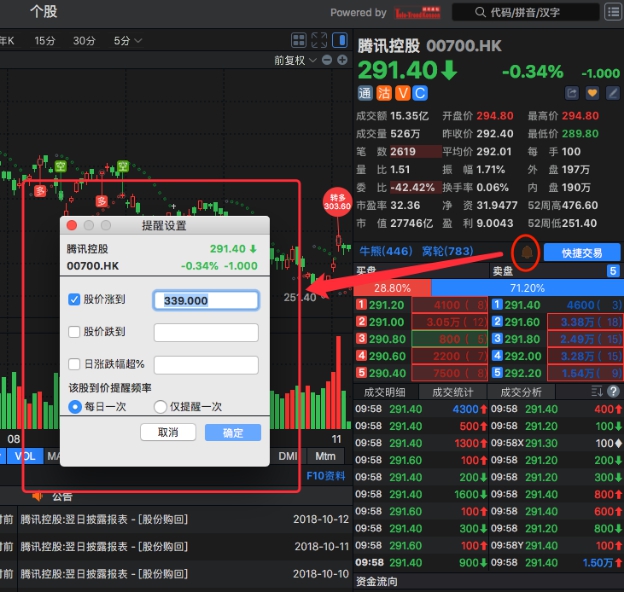Viewport: 624px width, 592px height.
Task: Select bid level 1 price 291.20
Action: click(386, 305)
